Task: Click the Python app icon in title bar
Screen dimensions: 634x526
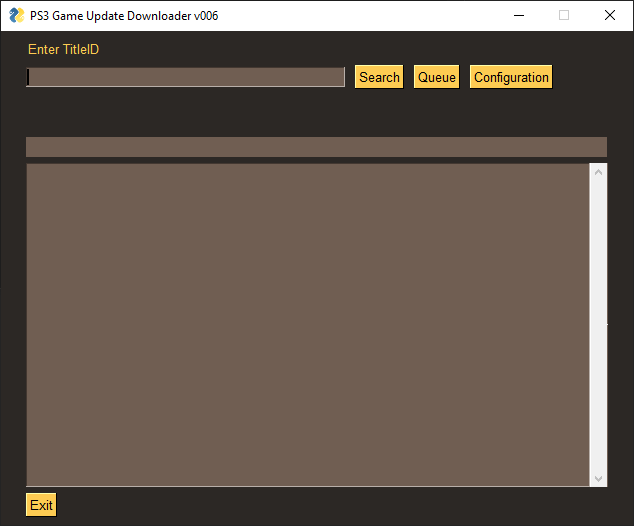Action: pos(16,15)
